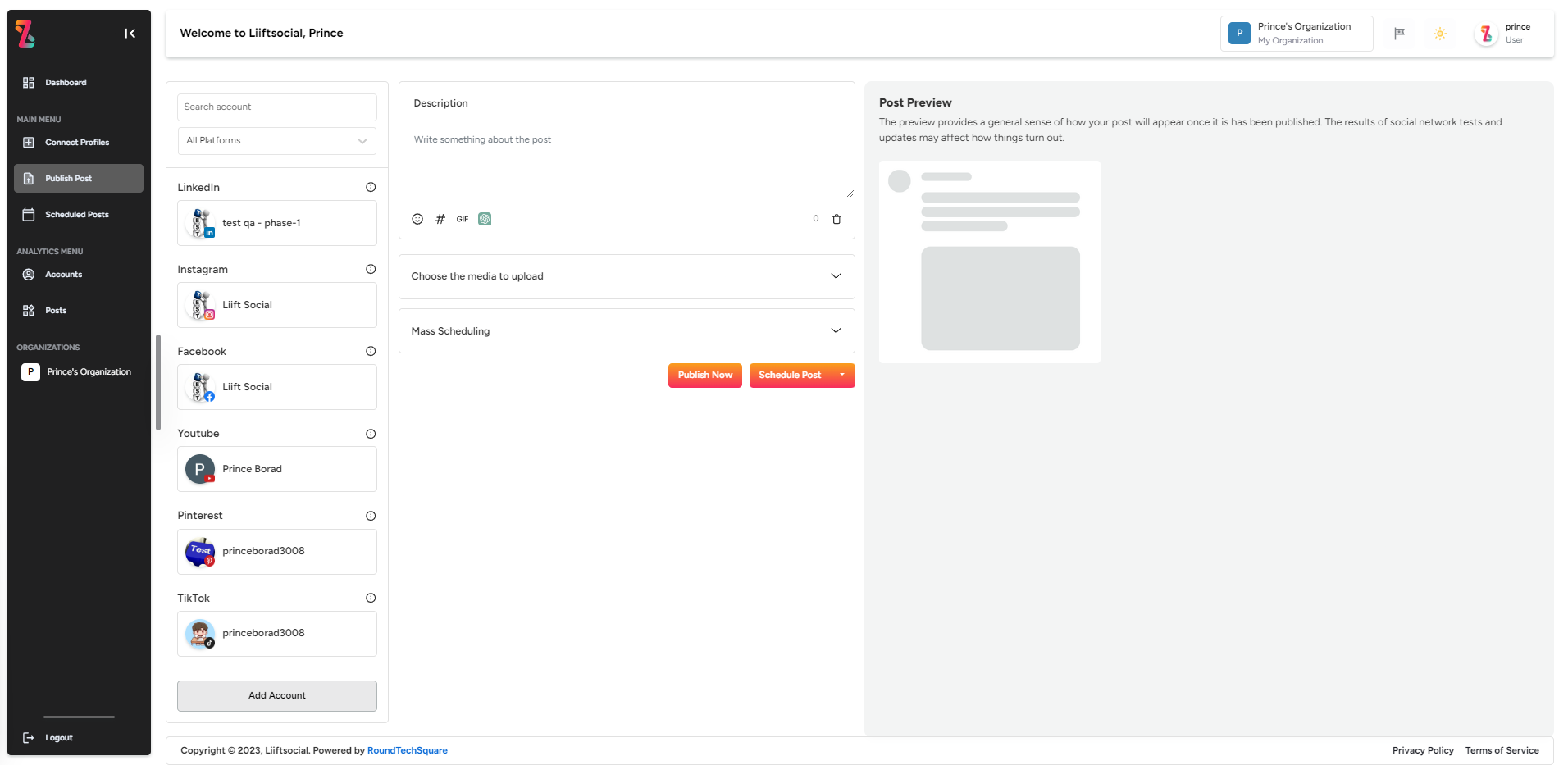The width and height of the screenshot is (1568, 765).
Task: Go to Accounts under Analytics Menu
Action: pyautogui.click(x=63, y=274)
